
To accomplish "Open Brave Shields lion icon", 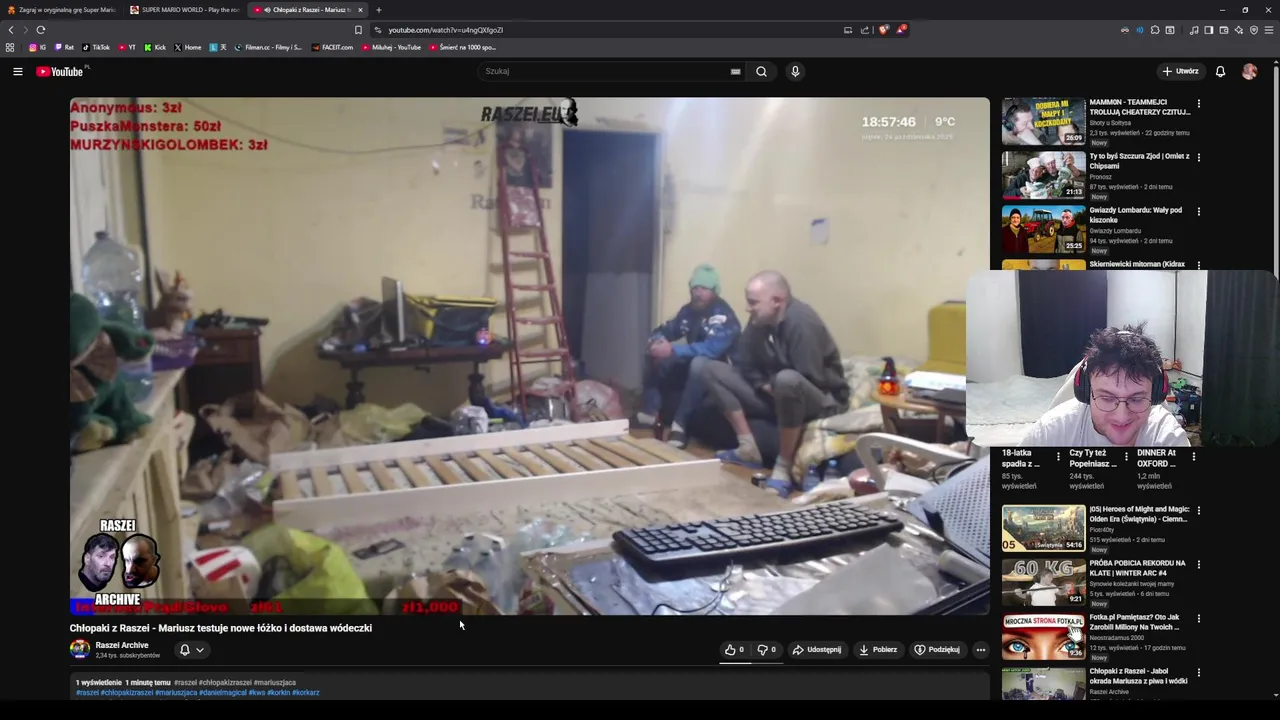I will (x=883, y=30).
